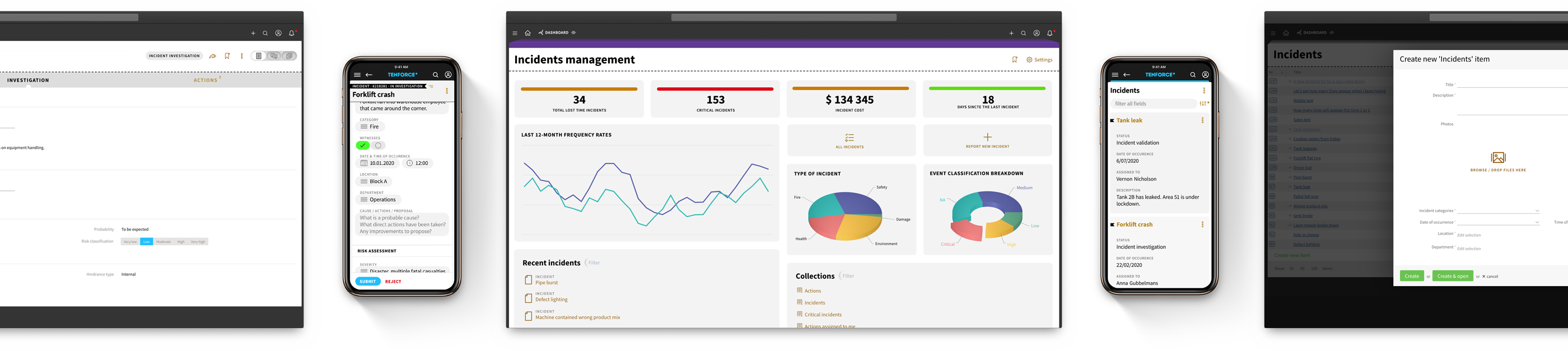This screenshot has height=351, width=1568.
Task: Open the Actions tab
Action: (x=206, y=80)
